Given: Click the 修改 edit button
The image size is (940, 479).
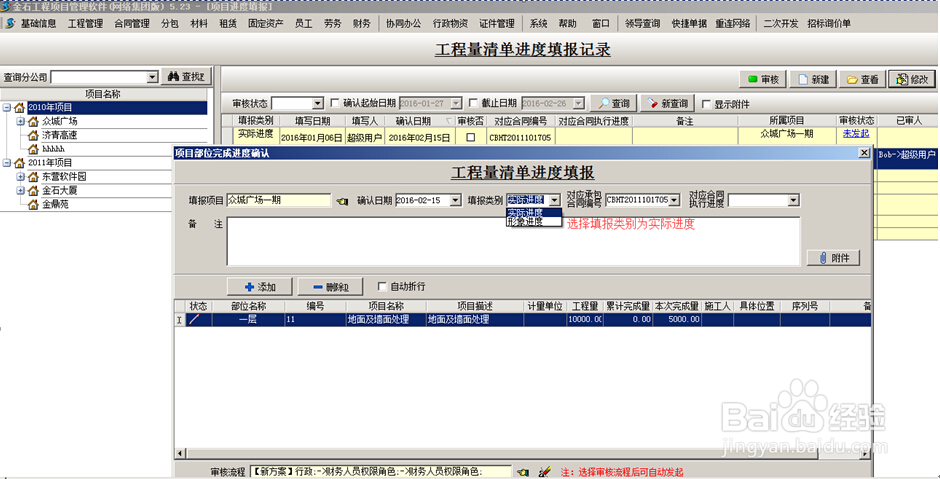Looking at the screenshot, I should (x=911, y=79).
